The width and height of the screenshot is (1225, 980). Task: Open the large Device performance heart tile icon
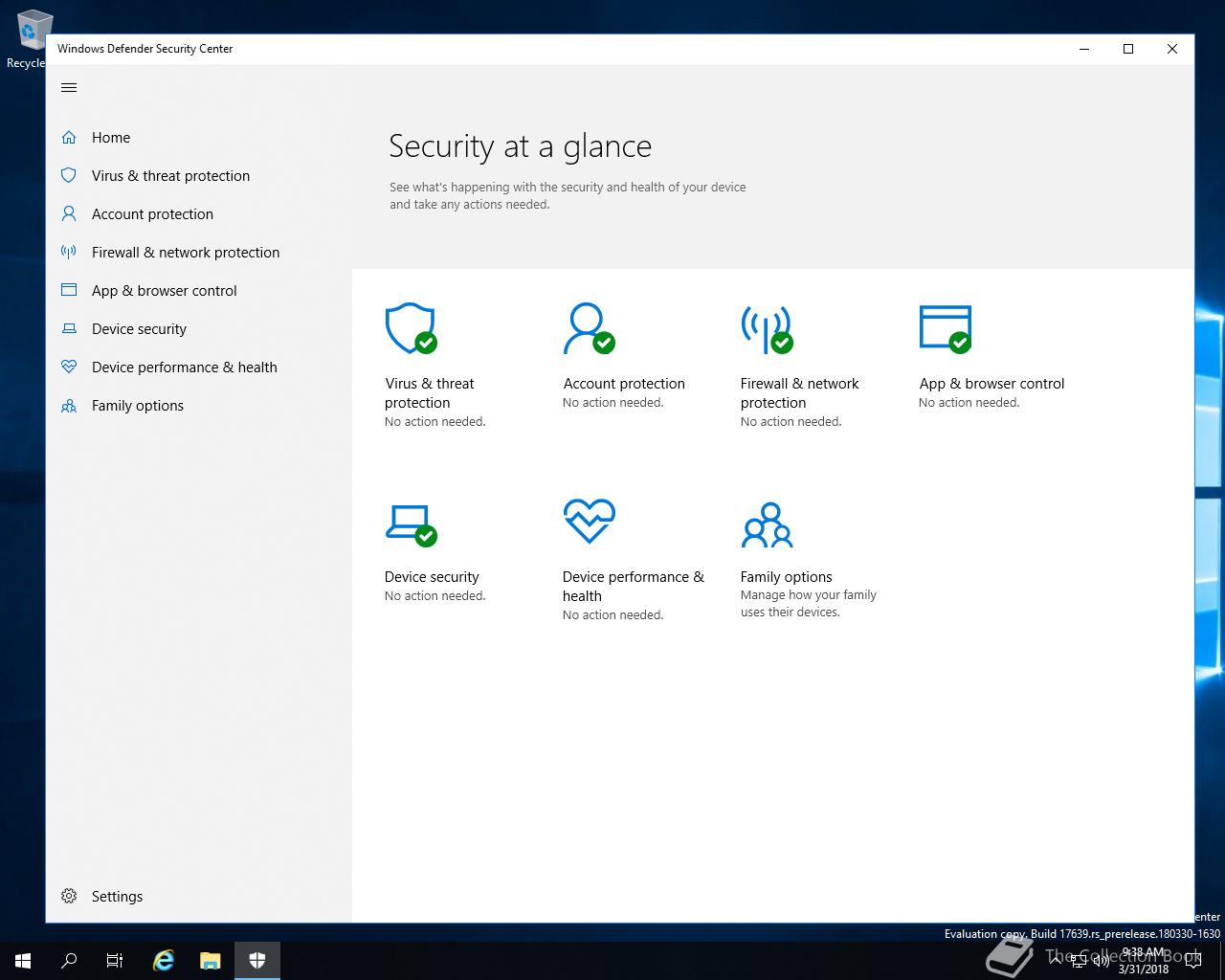pyautogui.click(x=589, y=522)
